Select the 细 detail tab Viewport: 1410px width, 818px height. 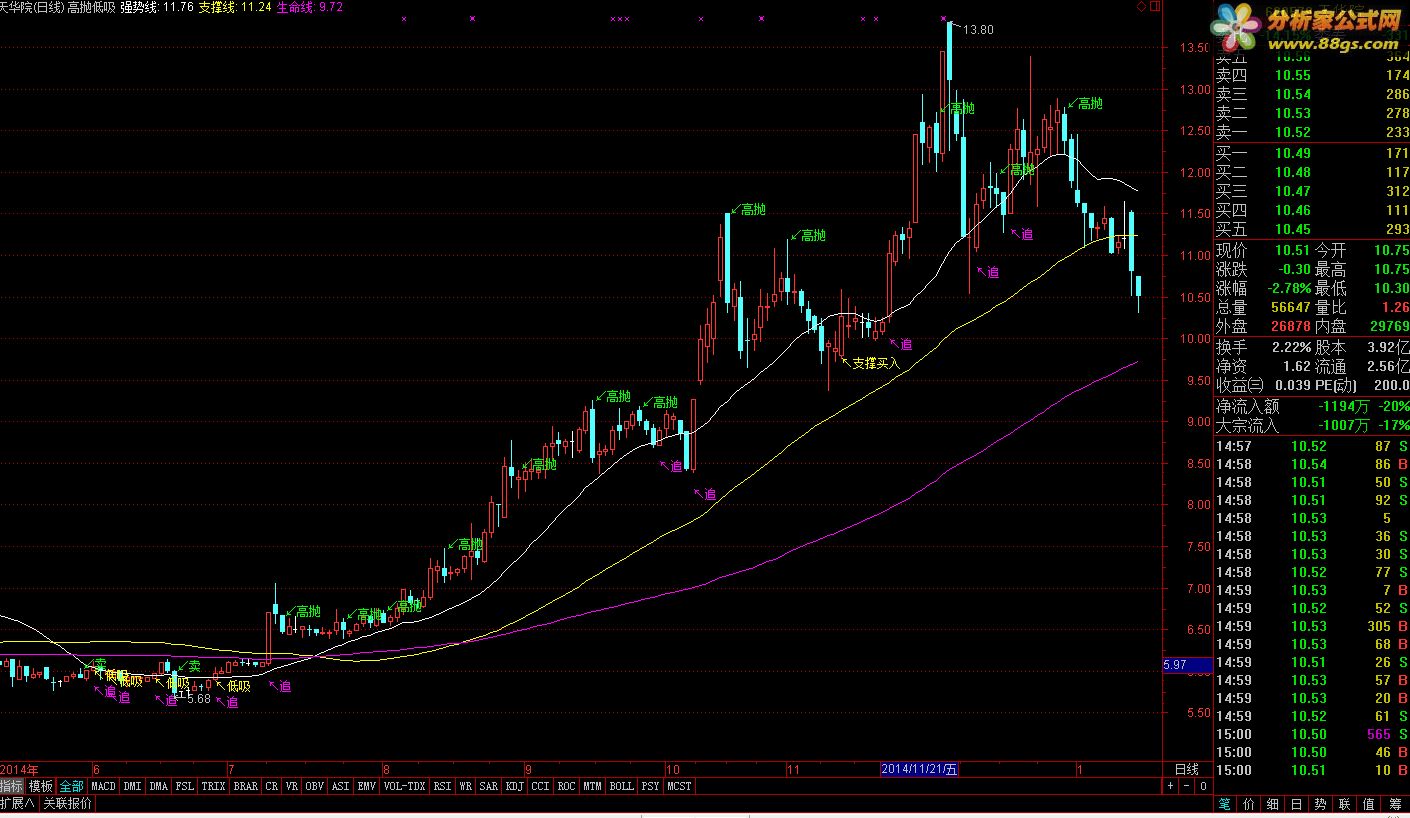(x=1273, y=804)
